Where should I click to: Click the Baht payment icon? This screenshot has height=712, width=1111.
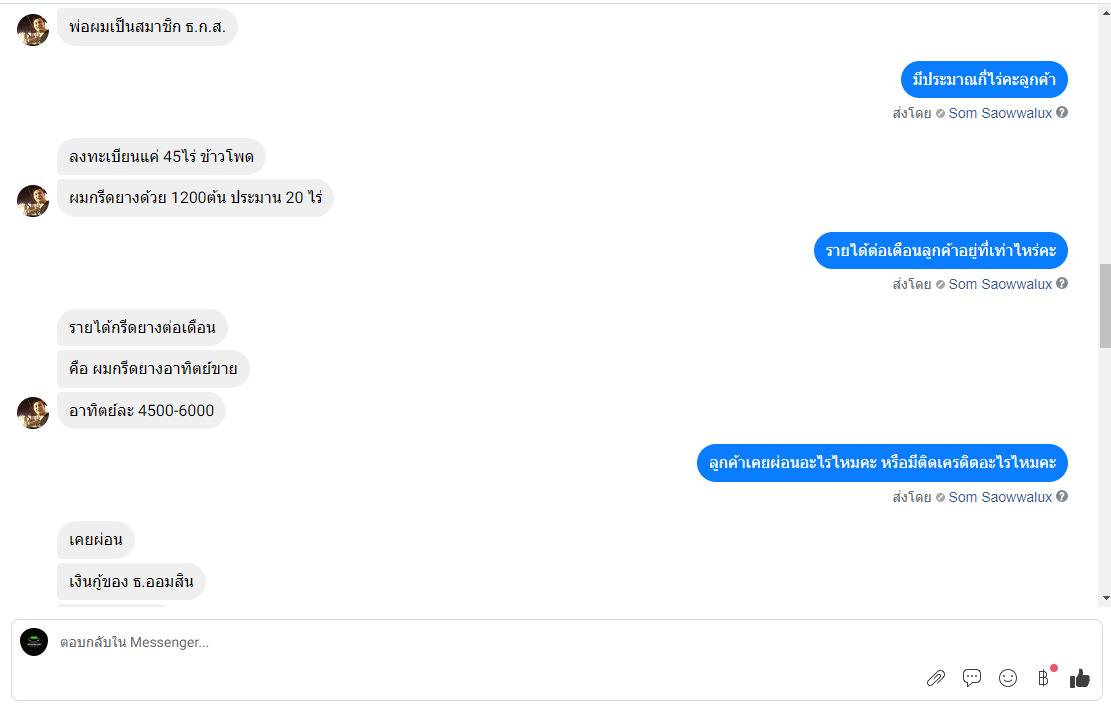point(1043,678)
